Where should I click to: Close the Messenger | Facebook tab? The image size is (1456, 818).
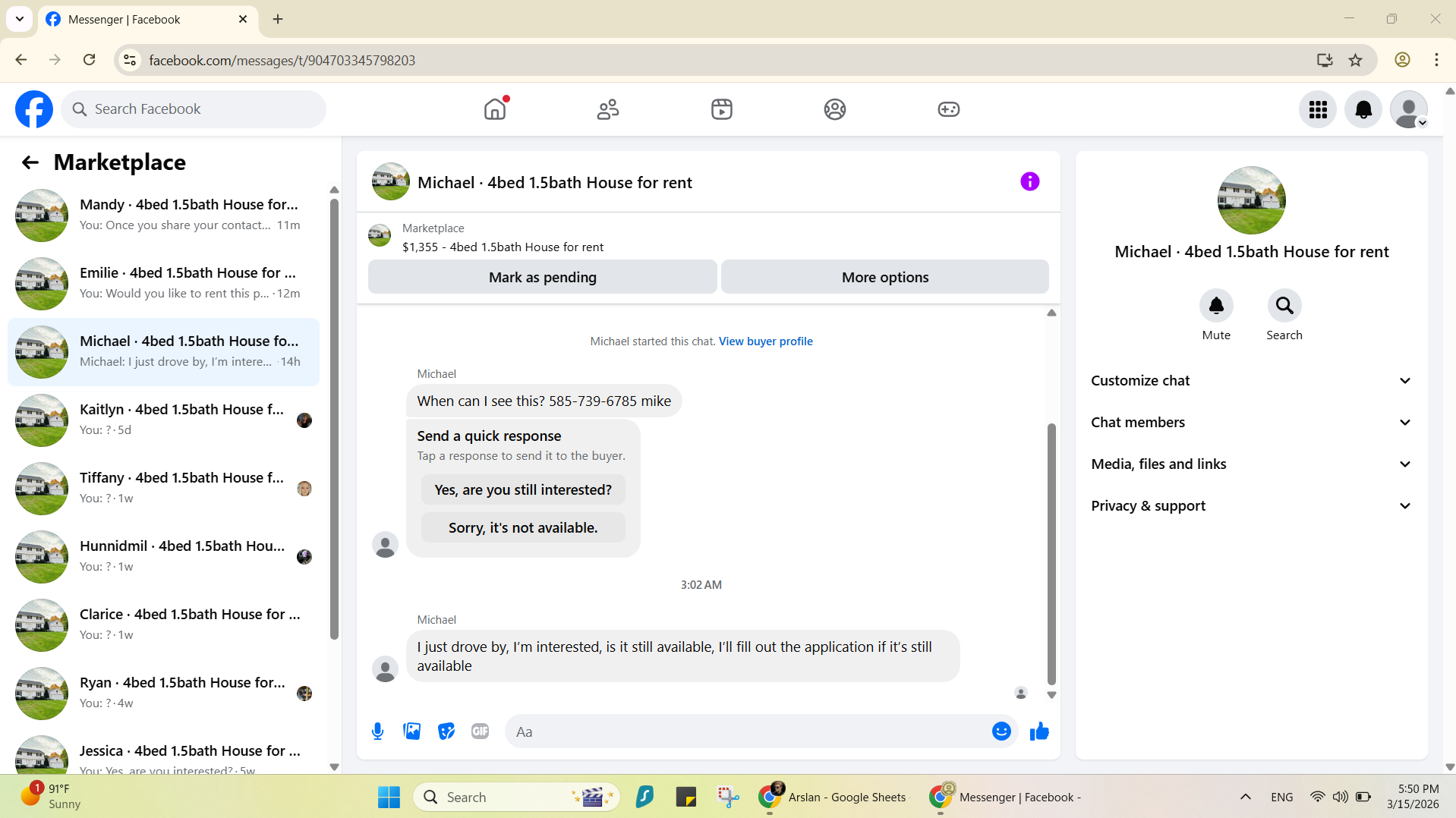[243, 19]
